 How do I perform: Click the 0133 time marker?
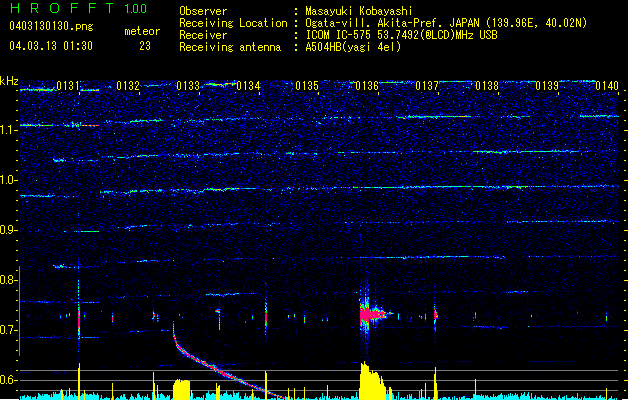(x=188, y=86)
